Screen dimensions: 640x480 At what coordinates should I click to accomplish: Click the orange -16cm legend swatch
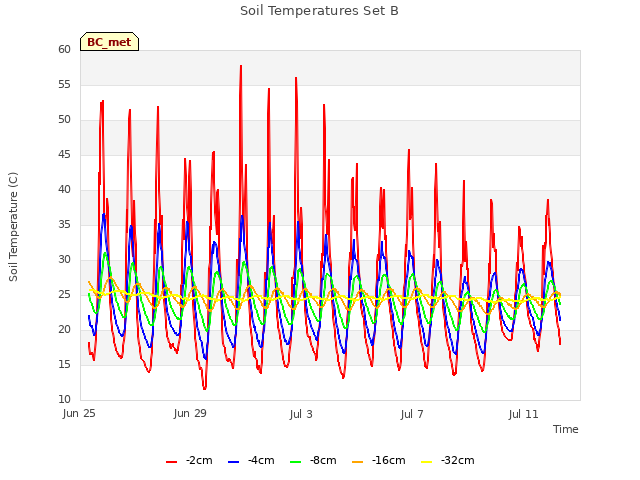pos(357,462)
